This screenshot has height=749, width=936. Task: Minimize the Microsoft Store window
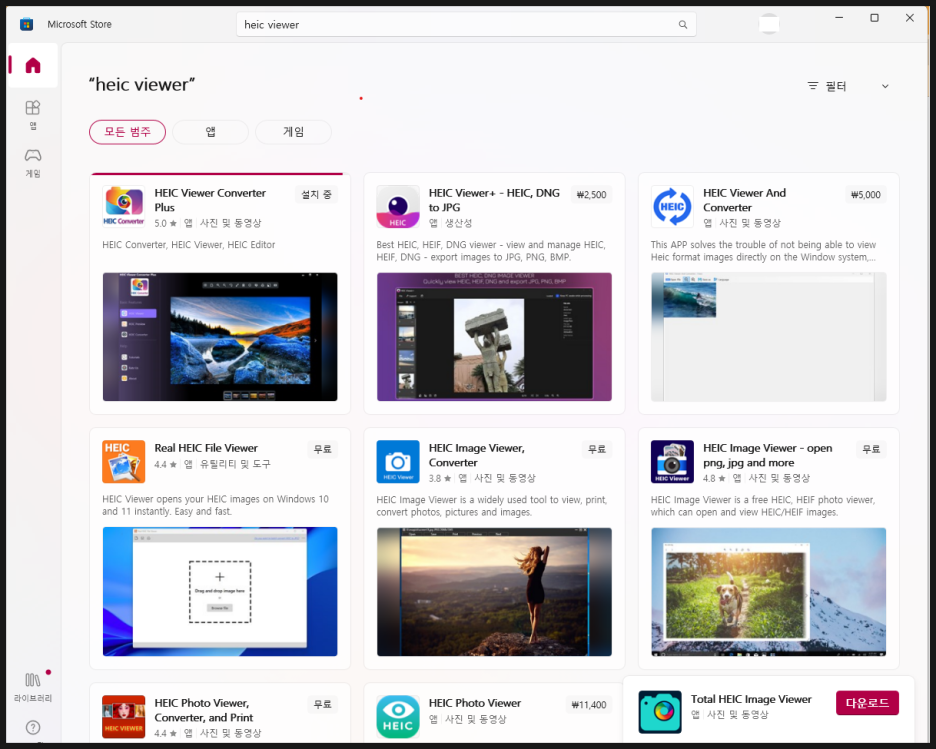coord(839,18)
